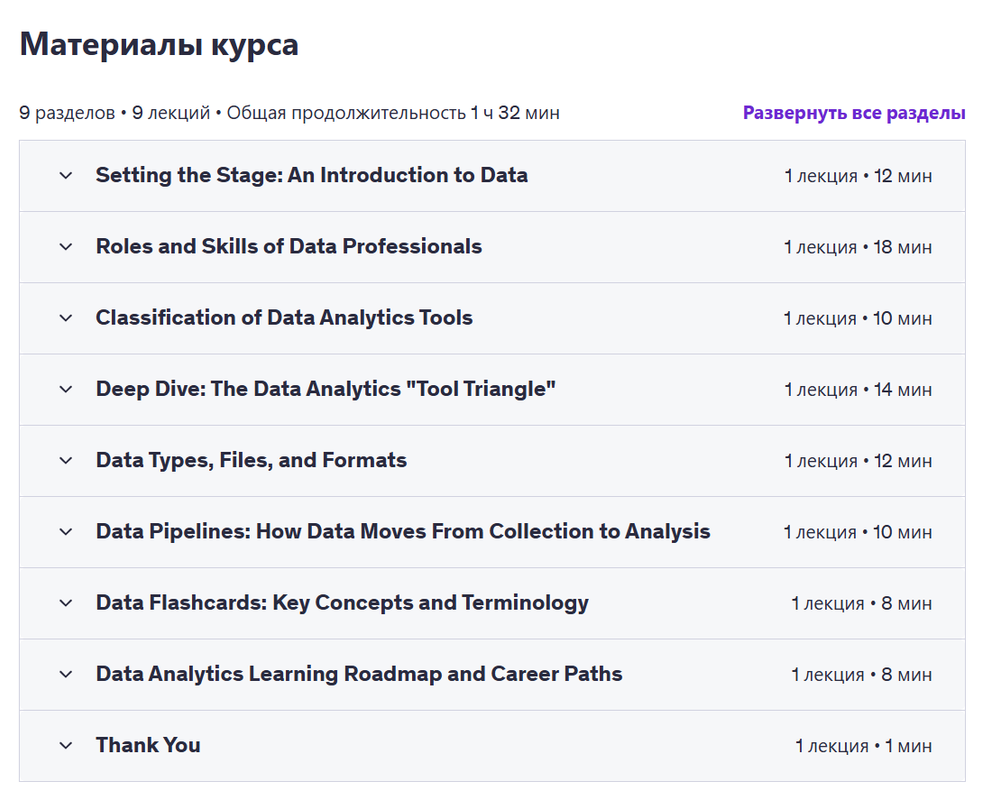Viewport: 982px width, 800px height.
Task: Click 'Data Pipelines: How Data Moves' section title
Action: 402,531
